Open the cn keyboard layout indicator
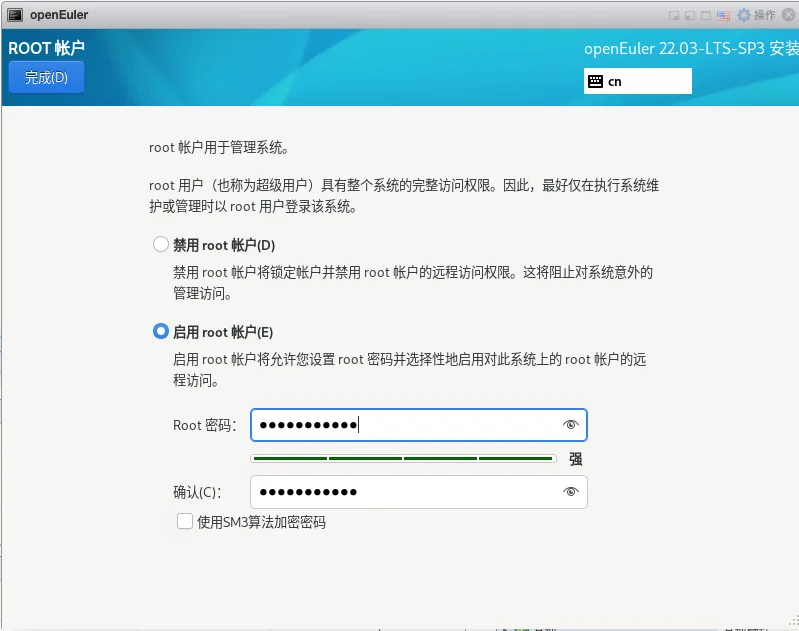This screenshot has height=631, width=799. [637, 81]
